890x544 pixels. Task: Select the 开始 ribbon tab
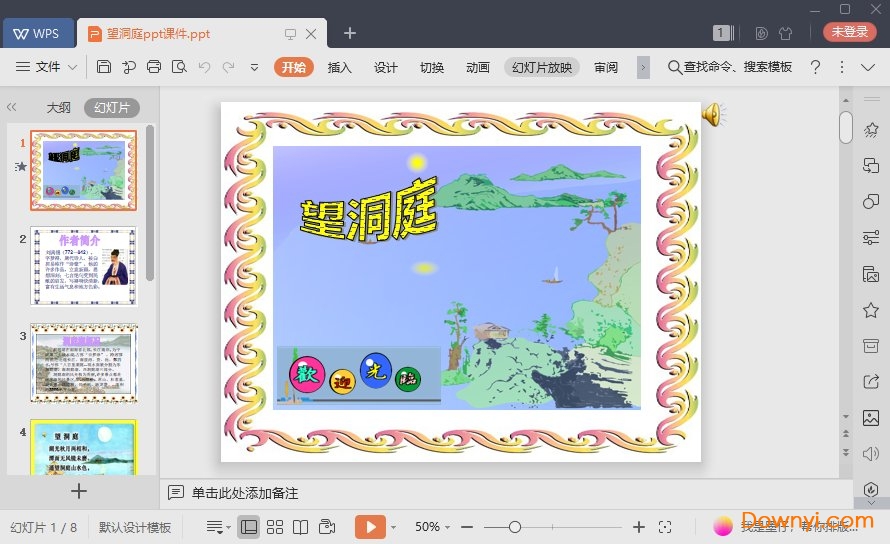point(293,67)
